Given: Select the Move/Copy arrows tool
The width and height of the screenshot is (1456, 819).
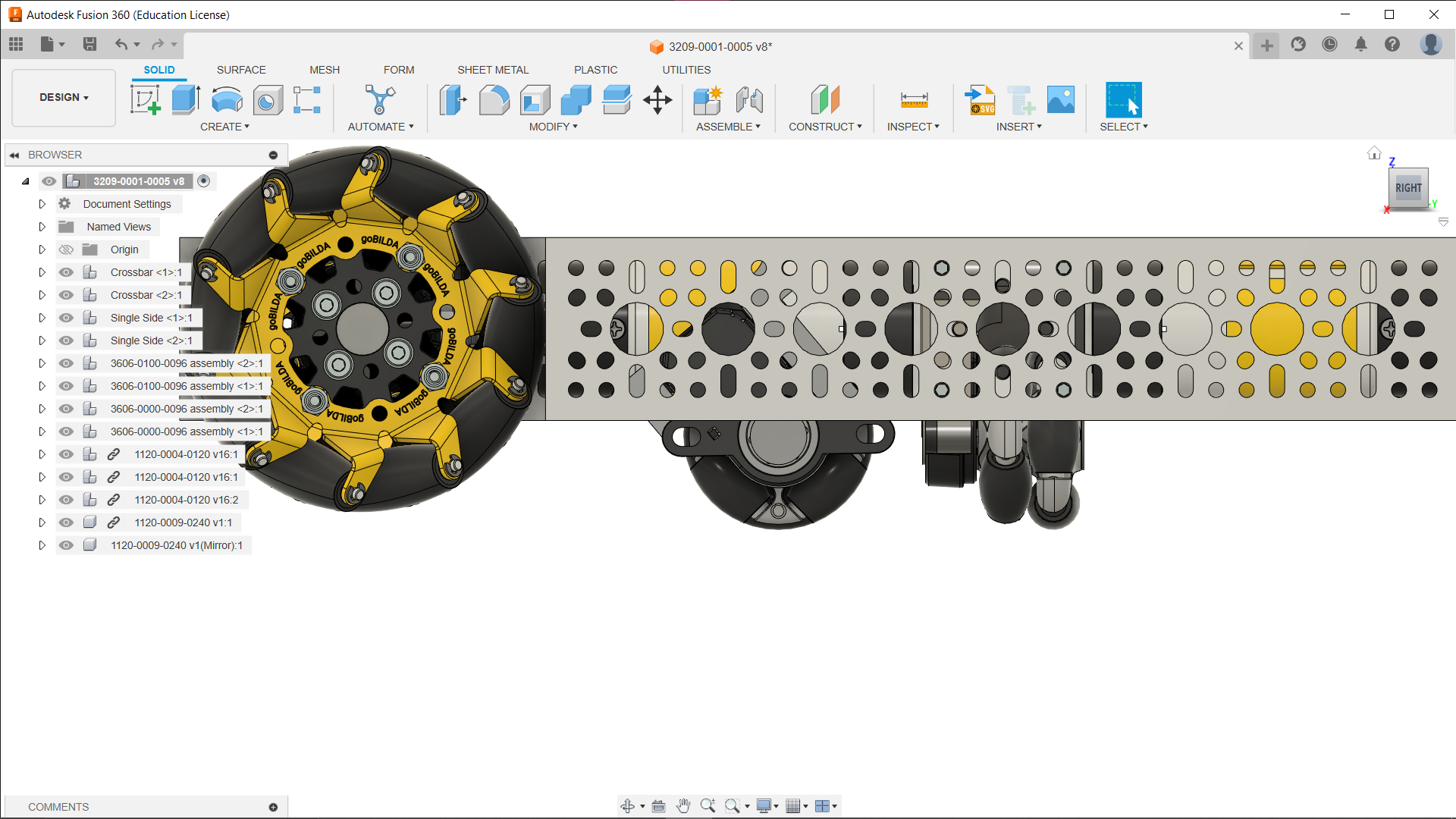Looking at the screenshot, I should 657,99.
